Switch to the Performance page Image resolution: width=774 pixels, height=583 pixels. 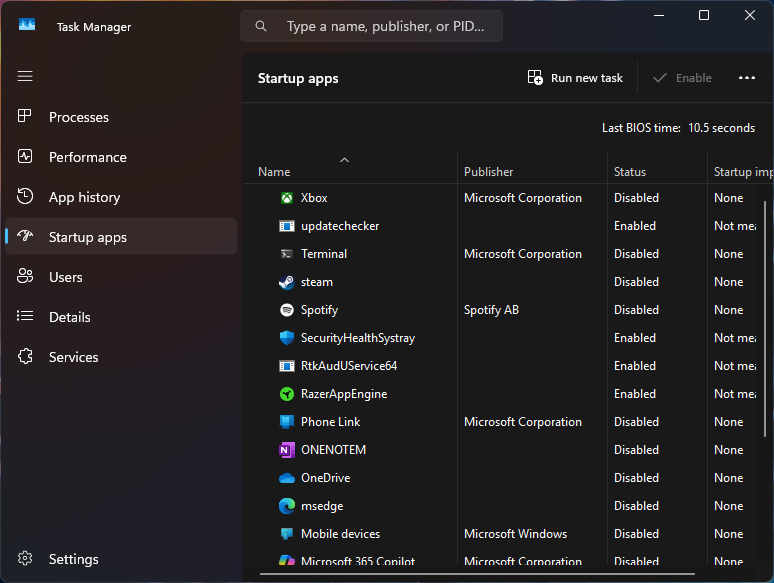coord(121,157)
